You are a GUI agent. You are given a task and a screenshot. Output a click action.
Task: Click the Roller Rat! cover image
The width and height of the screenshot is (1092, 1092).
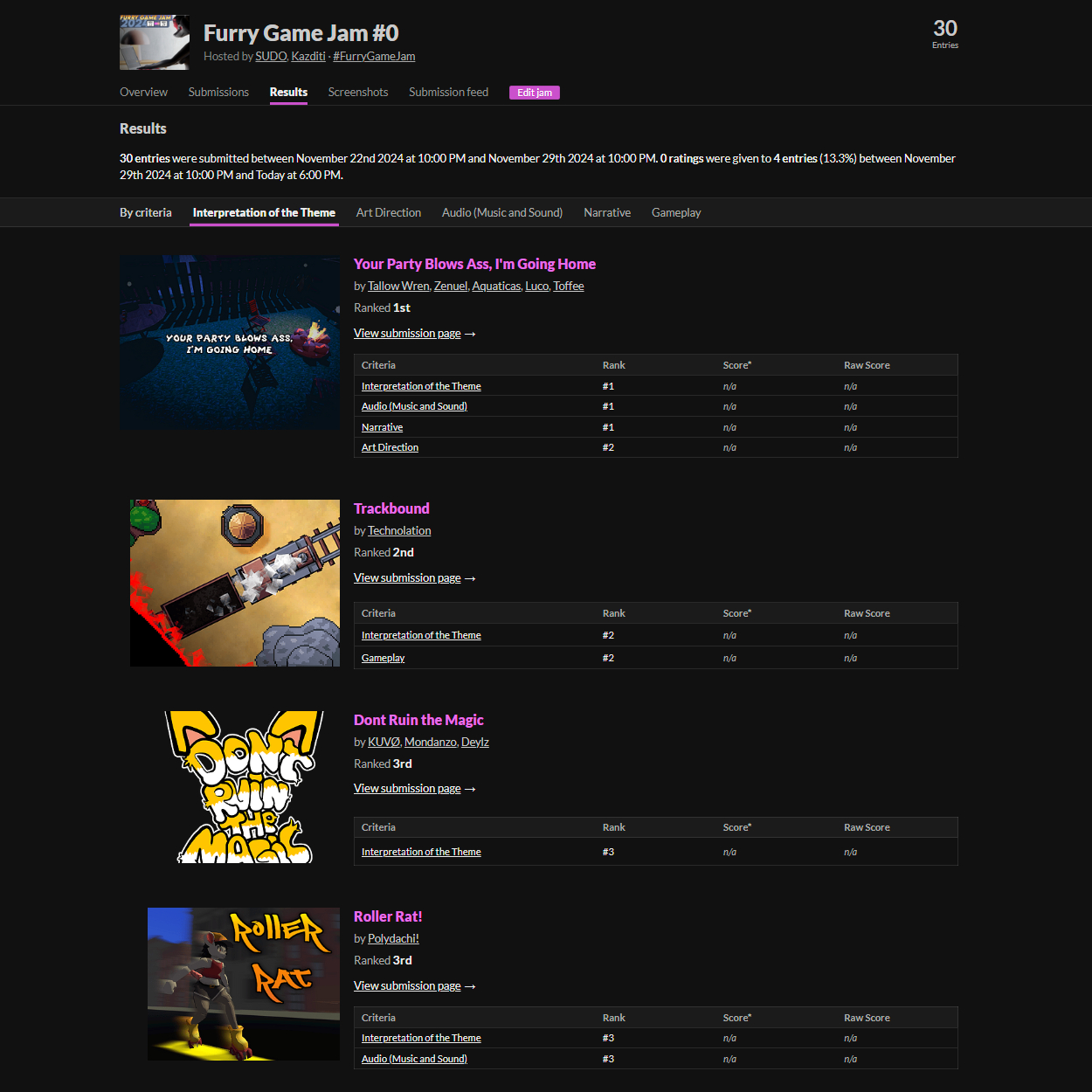(244, 984)
